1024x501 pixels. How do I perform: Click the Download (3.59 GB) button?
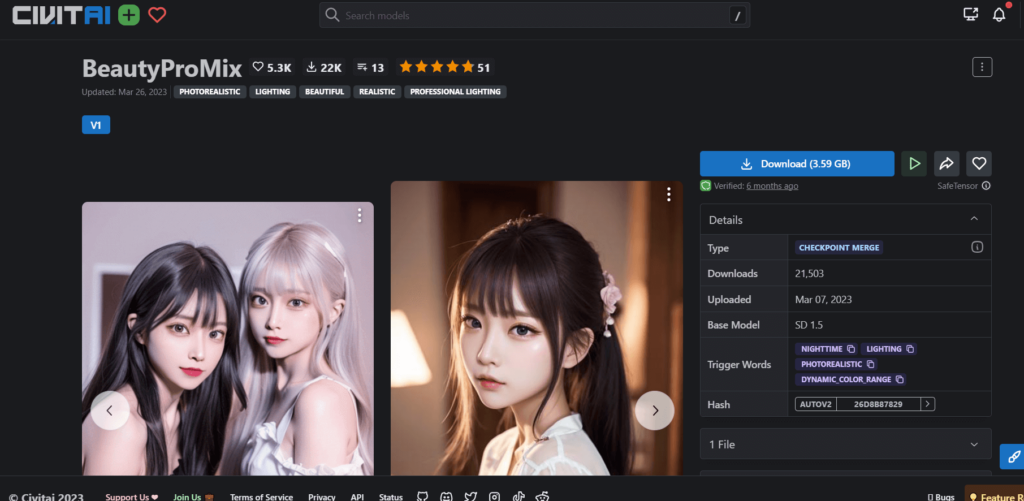pos(796,164)
